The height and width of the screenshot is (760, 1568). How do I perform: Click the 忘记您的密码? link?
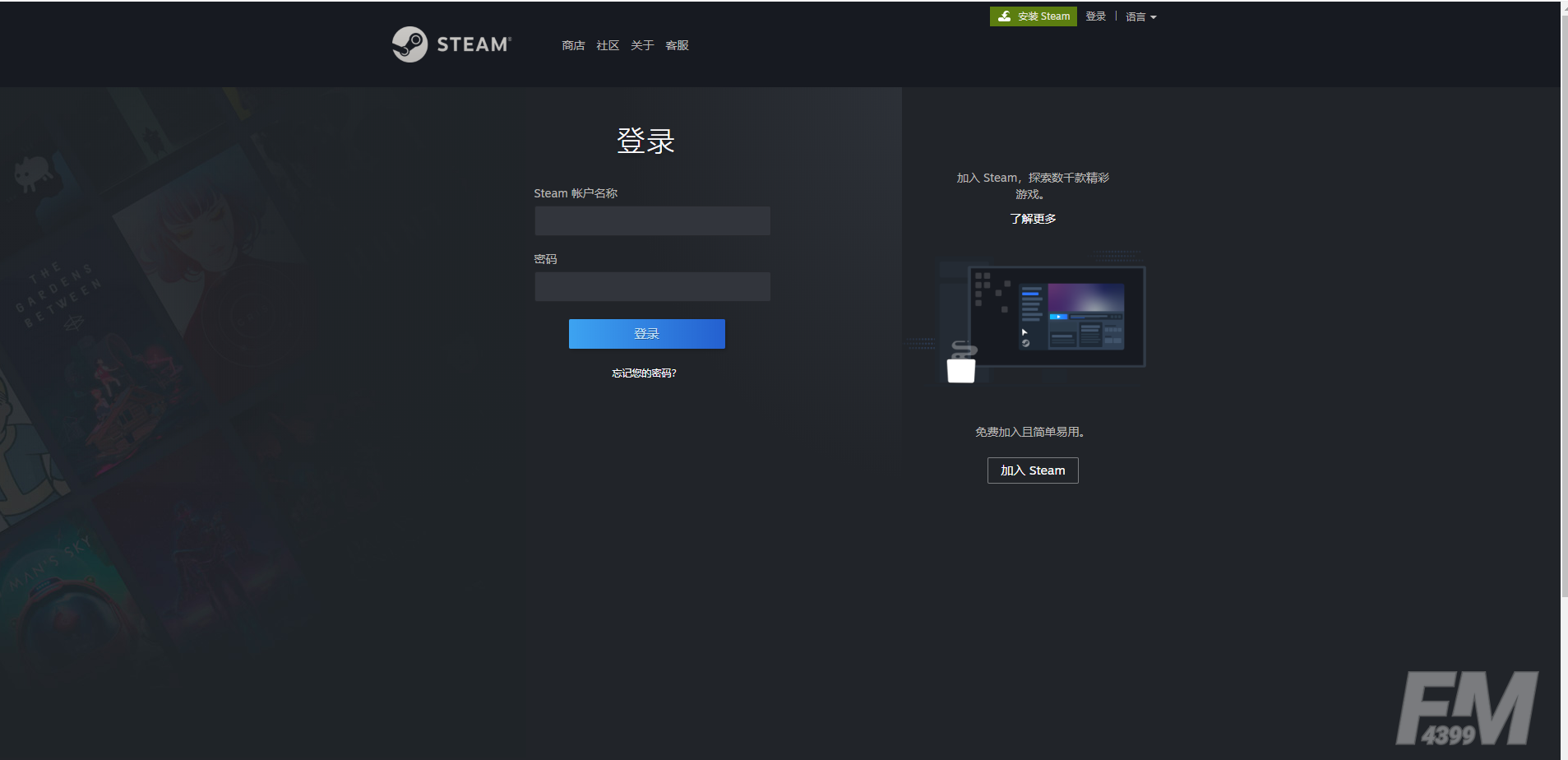[644, 373]
